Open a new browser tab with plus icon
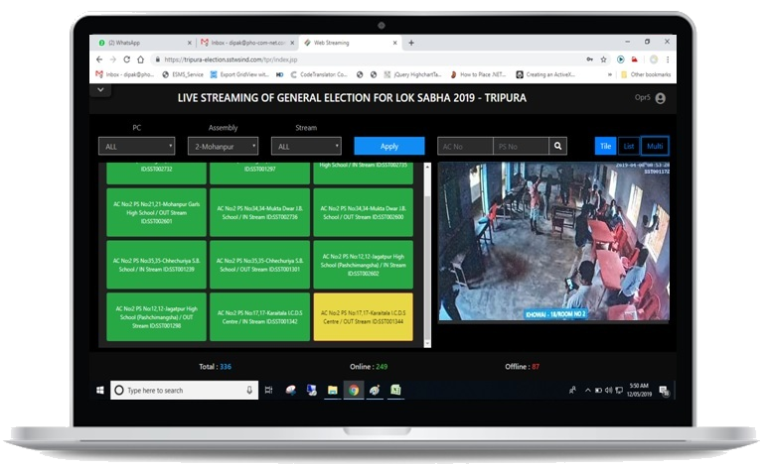Image resolution: width=766 pixels, height=466 pixels. click(411, 43)
